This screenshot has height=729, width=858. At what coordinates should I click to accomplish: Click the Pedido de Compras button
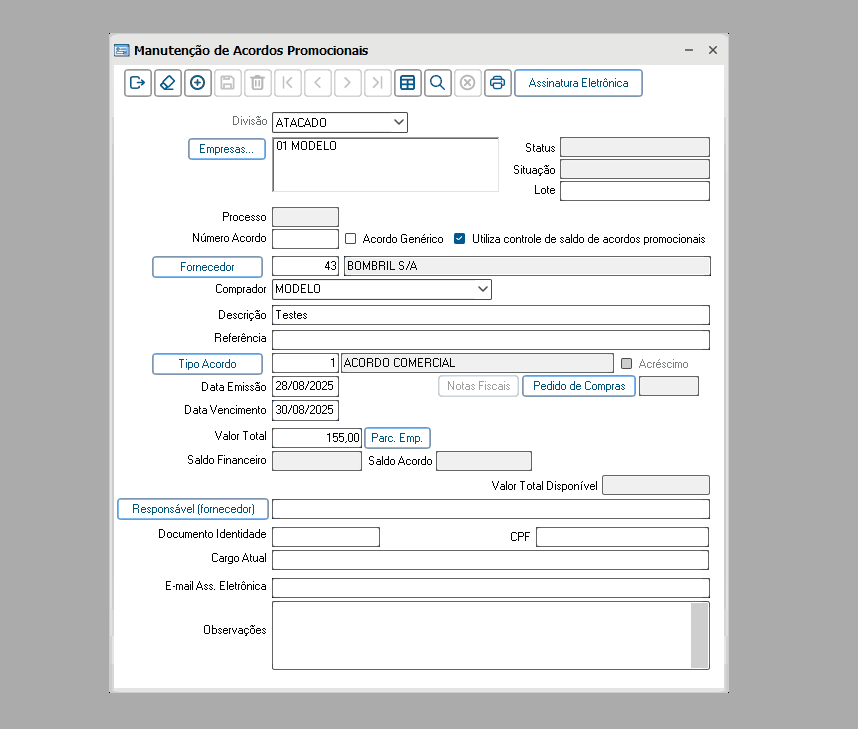pos(579,386)
